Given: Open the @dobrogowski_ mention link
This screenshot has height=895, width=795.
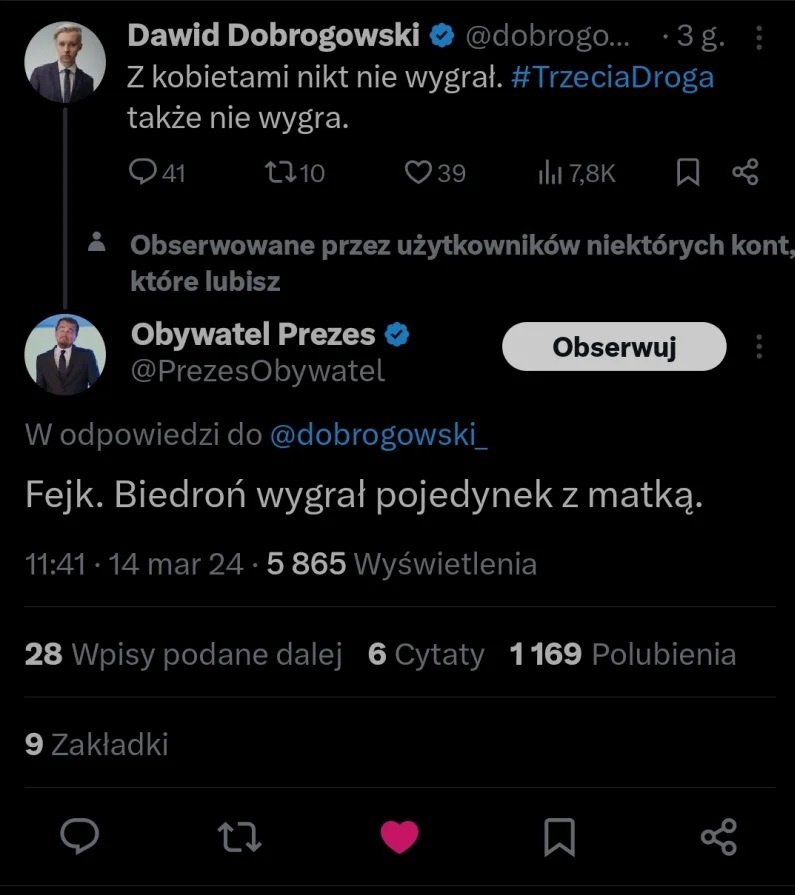Looking at the screenshot, I should [379, 435].
